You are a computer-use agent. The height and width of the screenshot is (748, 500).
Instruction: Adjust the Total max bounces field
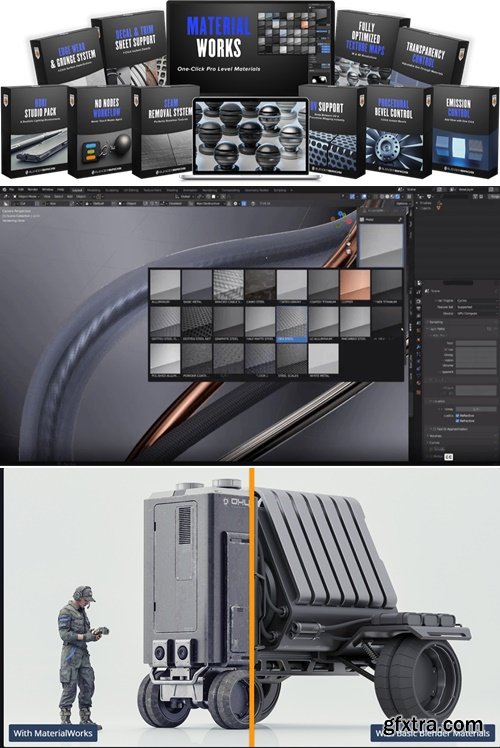[x=476, y=343]
